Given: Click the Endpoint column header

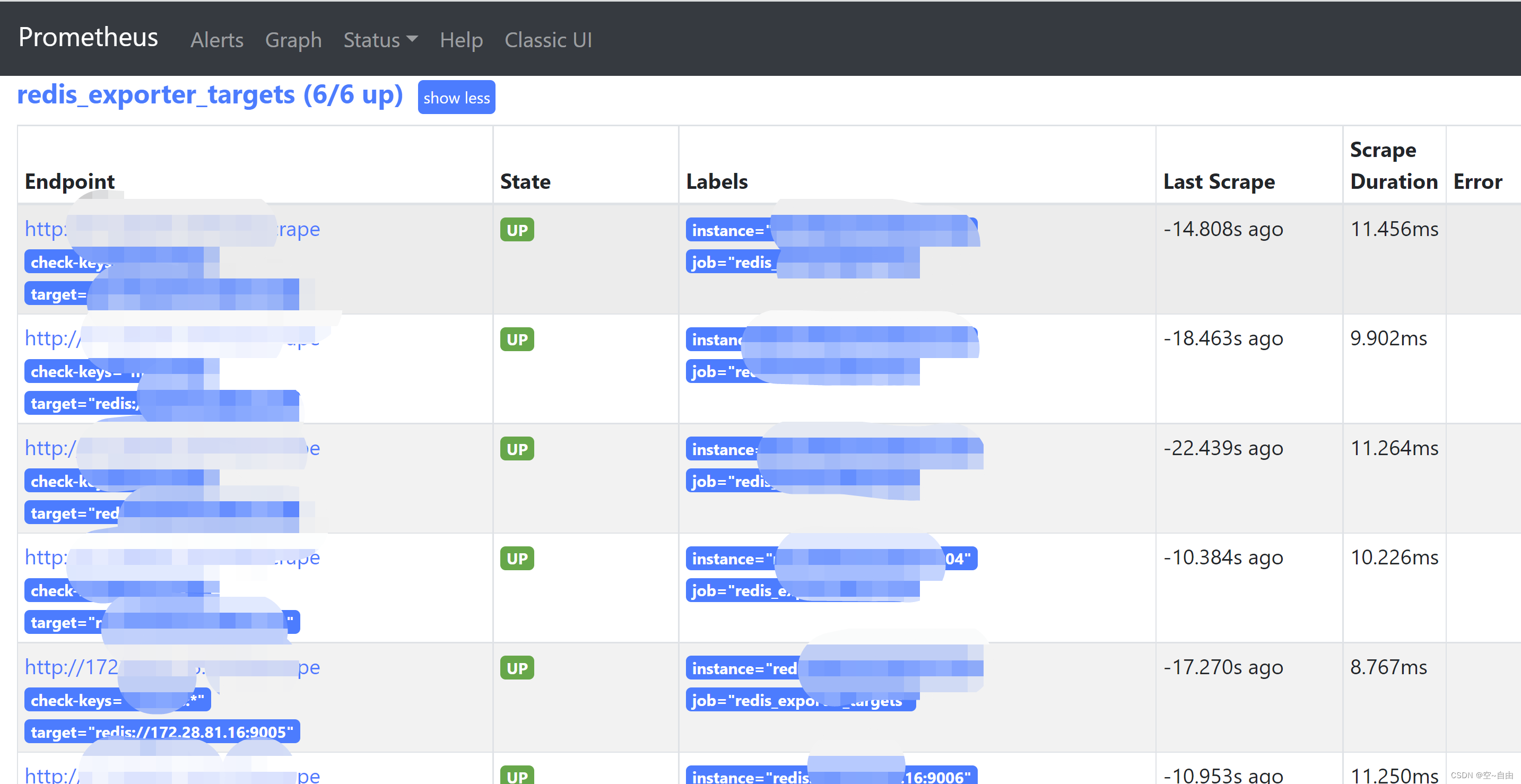Looking at the screenshot, I should [x=69, y=182].
